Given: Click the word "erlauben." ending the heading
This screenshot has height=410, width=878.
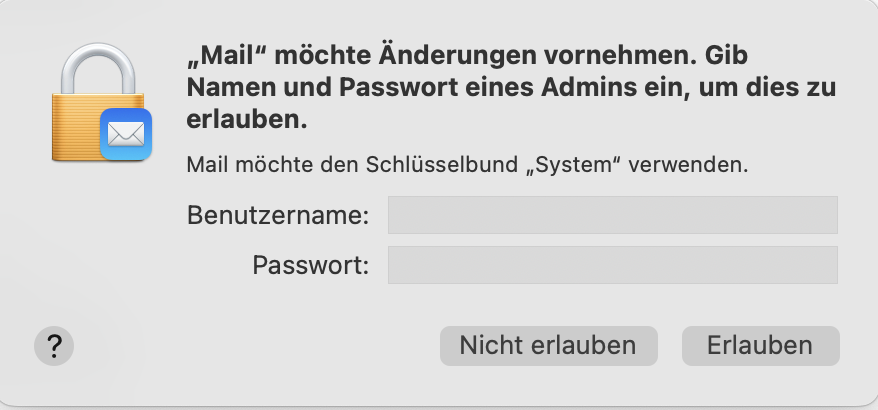Looking at the screenshot, I should click(x=246, y=120).
